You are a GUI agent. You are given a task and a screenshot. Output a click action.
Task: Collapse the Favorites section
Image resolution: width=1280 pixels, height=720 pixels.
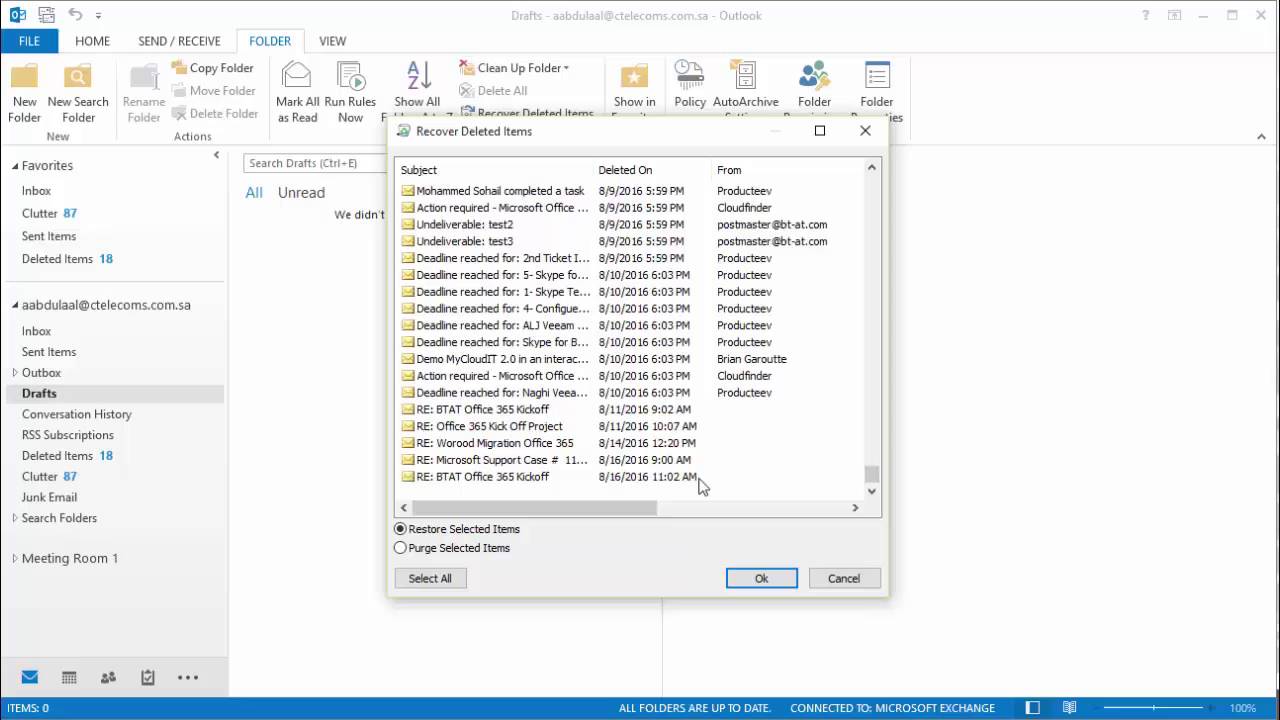(x=15, y=166)
